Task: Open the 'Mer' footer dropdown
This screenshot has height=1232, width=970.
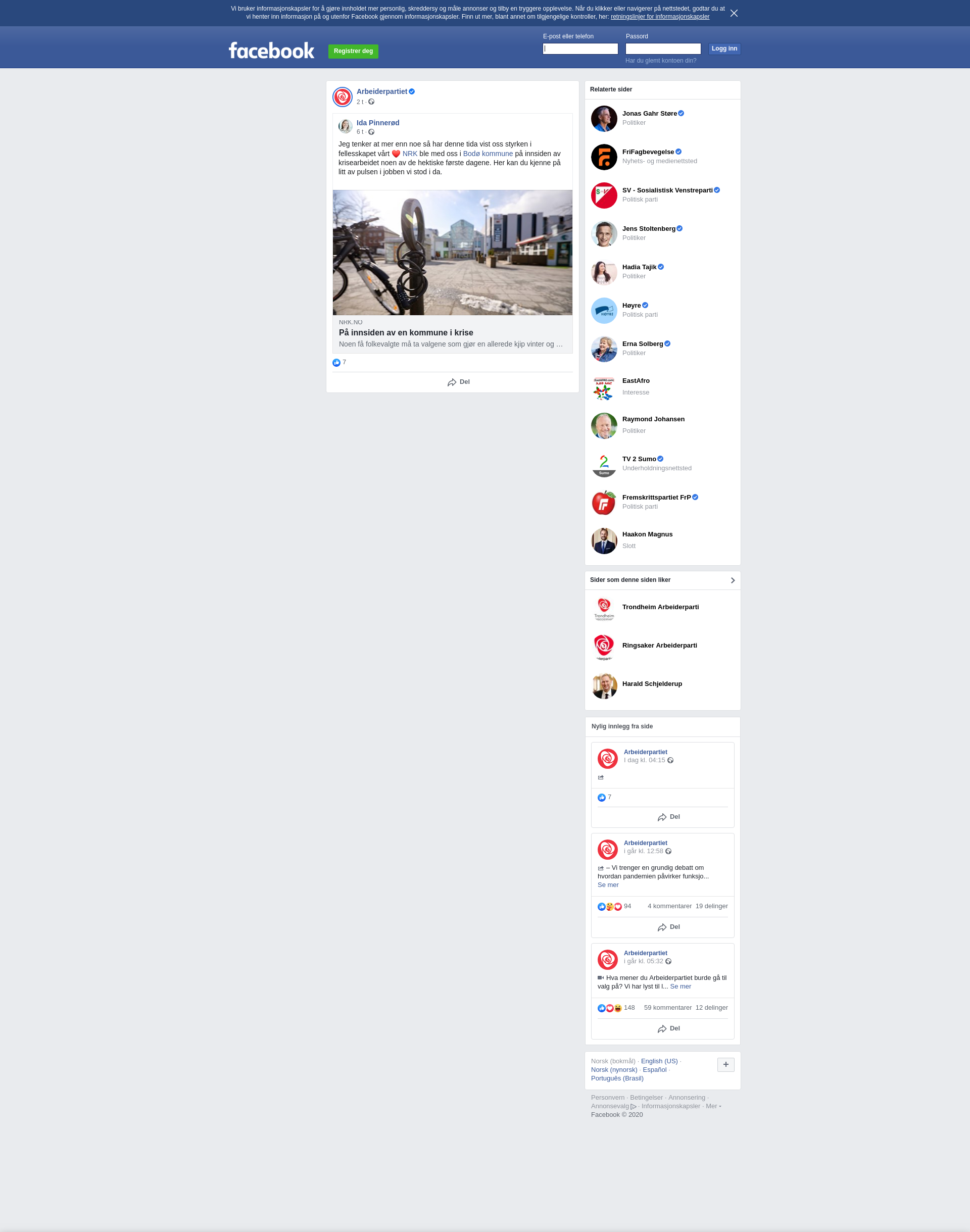Action: tap(713, 1106)
